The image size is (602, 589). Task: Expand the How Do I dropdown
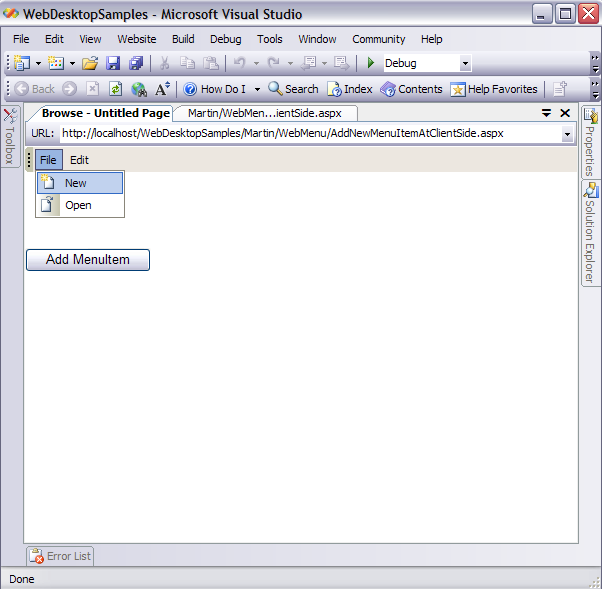257,89
